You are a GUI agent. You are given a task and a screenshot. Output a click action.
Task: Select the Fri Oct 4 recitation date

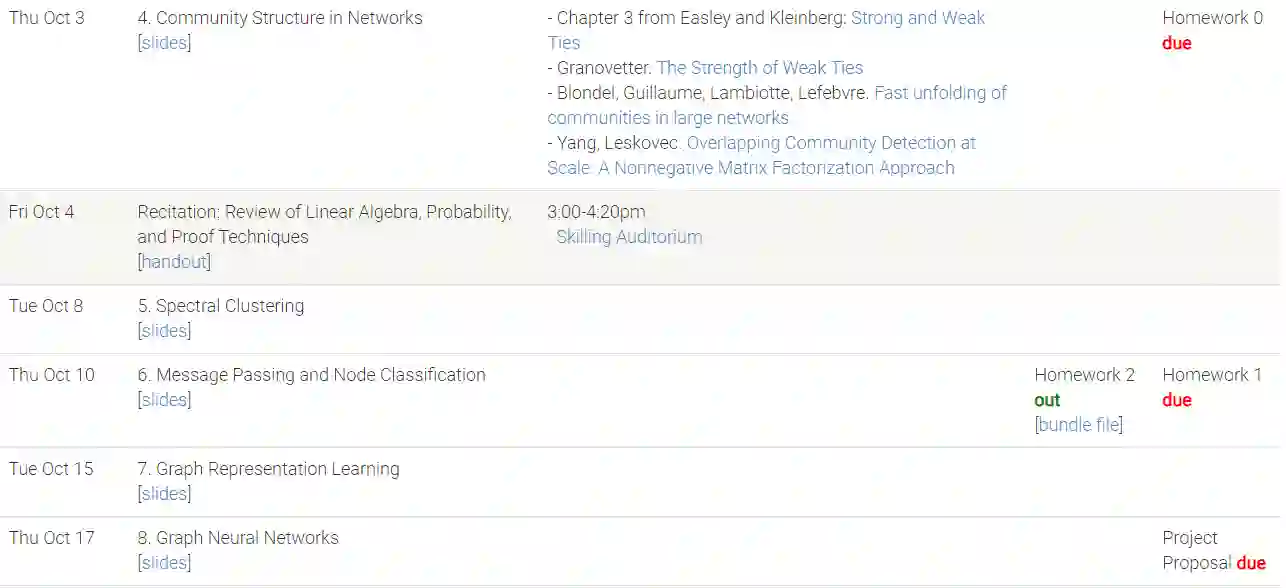pyautogui.click(x=42, y=212)
